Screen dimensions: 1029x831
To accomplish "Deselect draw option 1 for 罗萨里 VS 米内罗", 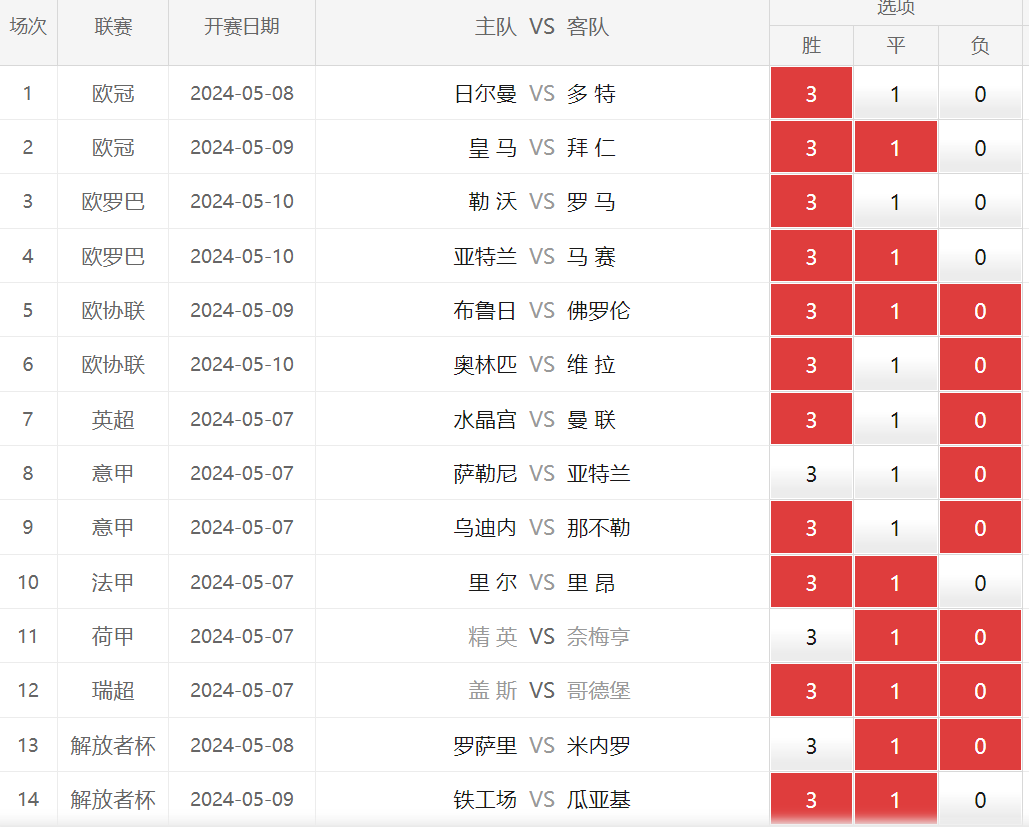I will click(x=895, y=744).
